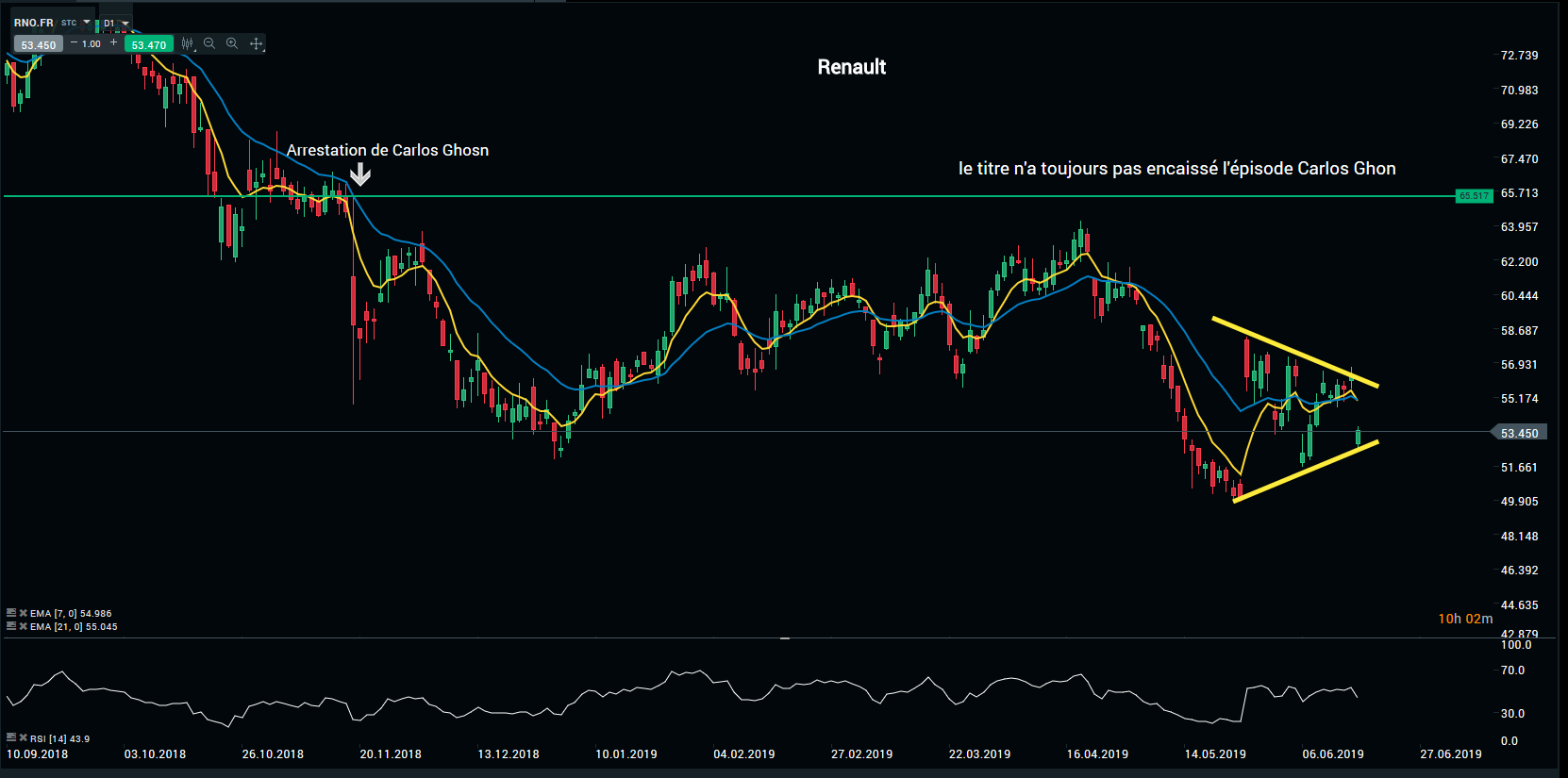This screenshot has width=1568, height=778.
Task: Click the 53.450 current price axis marker
Action: [1518, 433]
